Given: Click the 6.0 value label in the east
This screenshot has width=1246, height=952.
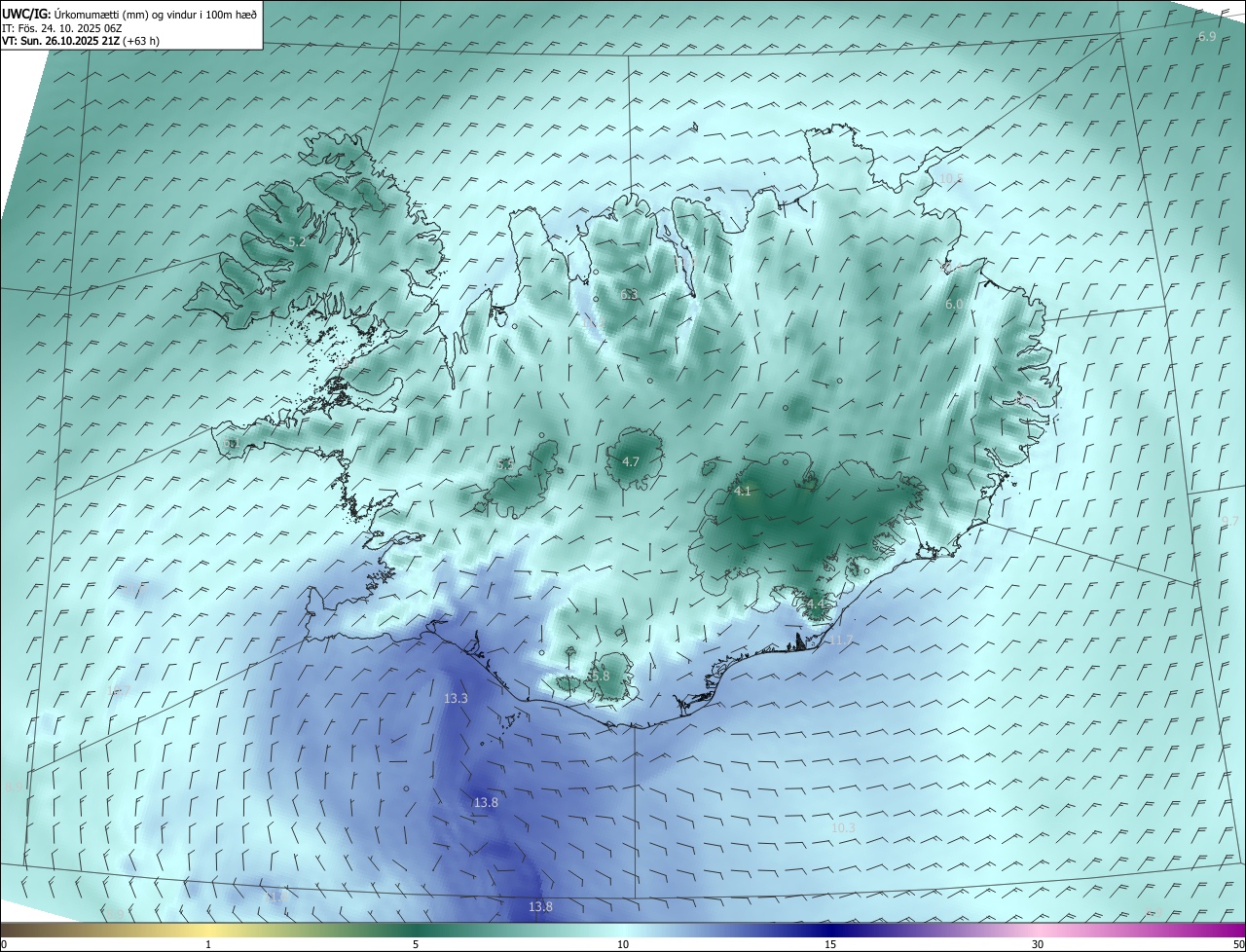Looking at the screenshot, I should pyautogui.click(x=954, y=305).
